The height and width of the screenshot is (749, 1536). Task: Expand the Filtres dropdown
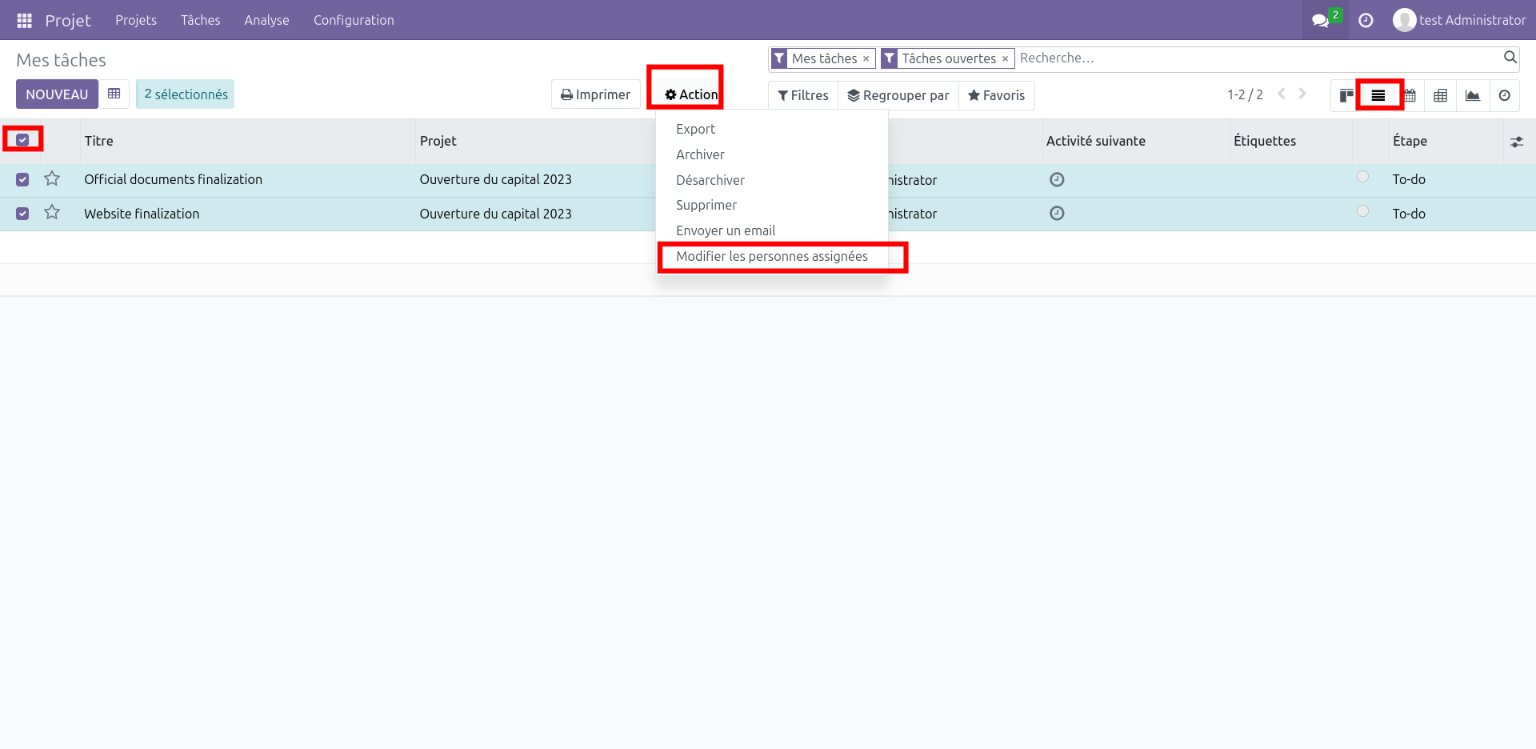point(803,95)
